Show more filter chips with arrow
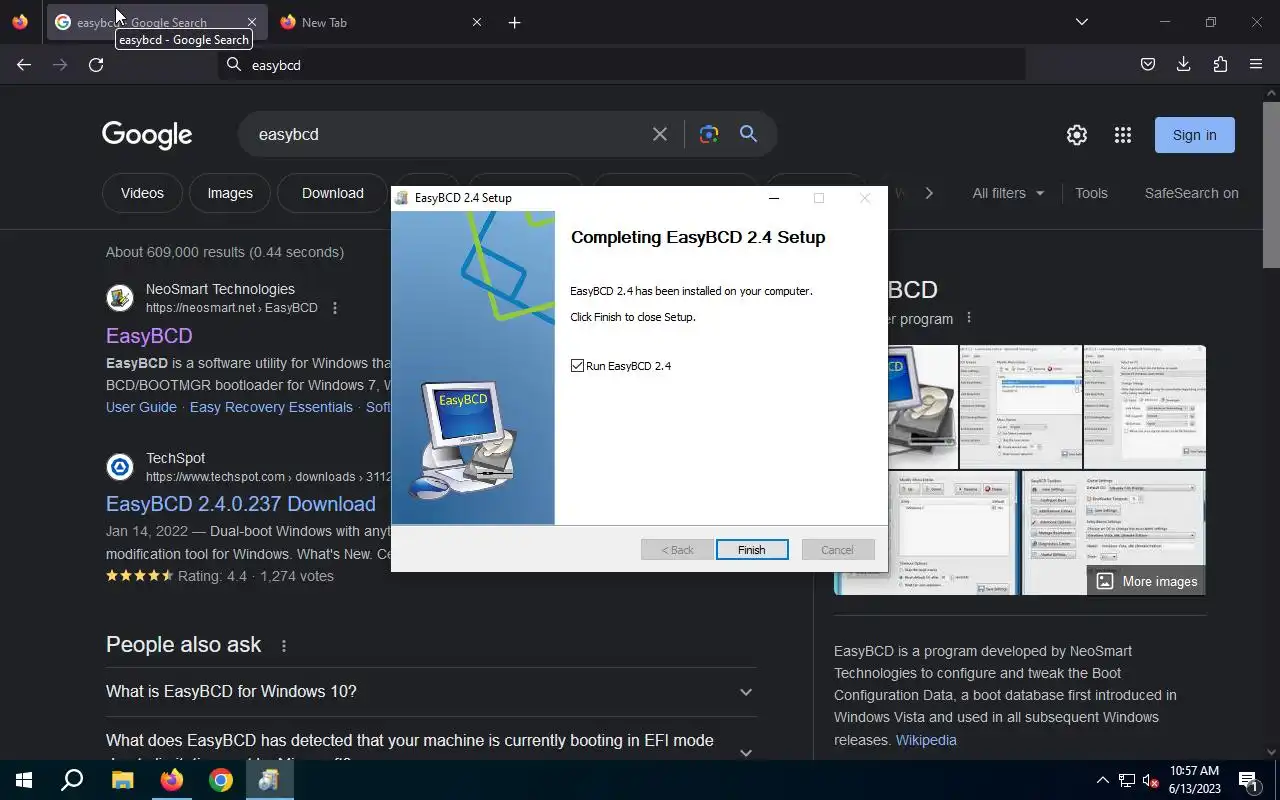The height and width of the screenshot is (800, 1280). [929, 193]
